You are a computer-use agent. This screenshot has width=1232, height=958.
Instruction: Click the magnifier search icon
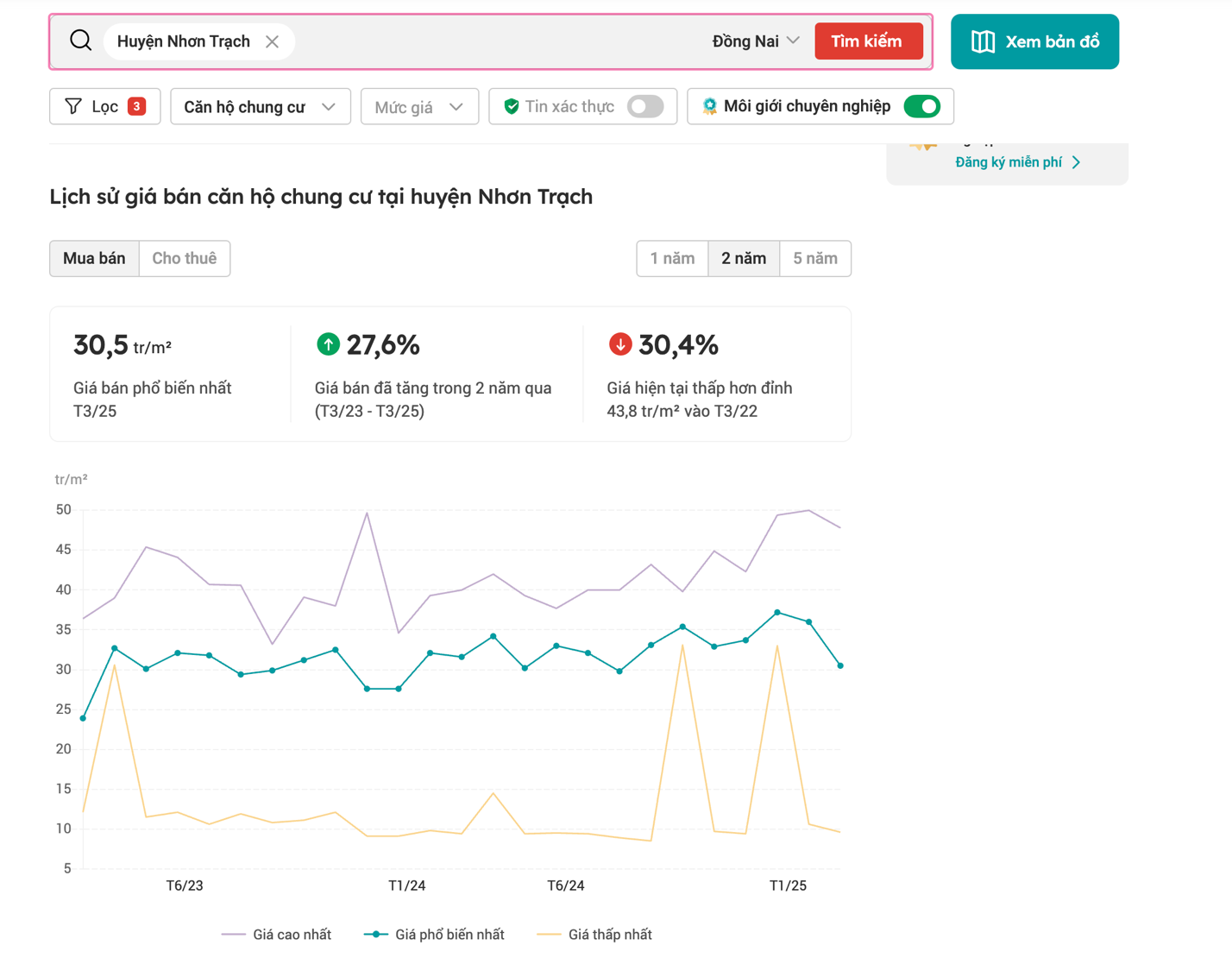[81, 41]
